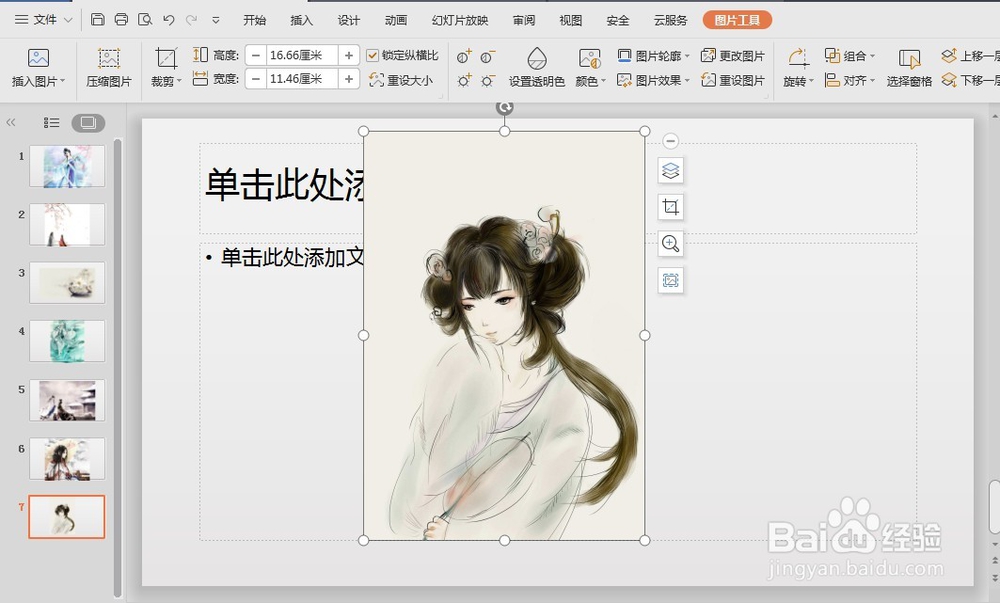Click 选择窗格 selection pane icon
Image resolution: width=1000 pixels, height=603 pixels.
(x=910, y=66)
